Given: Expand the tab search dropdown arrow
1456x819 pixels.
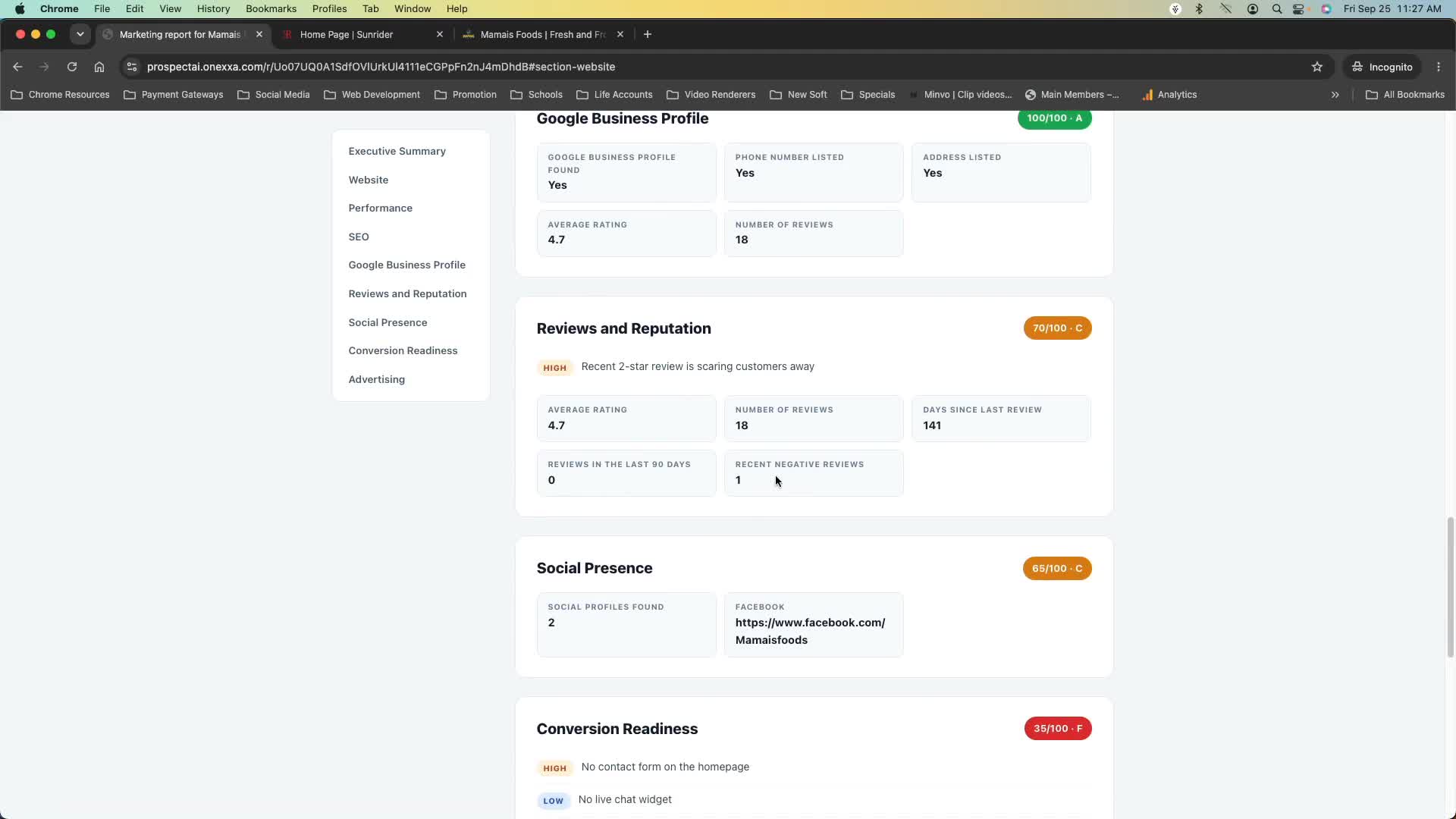Looking at the screenshot, I should (x=80, y=34).
